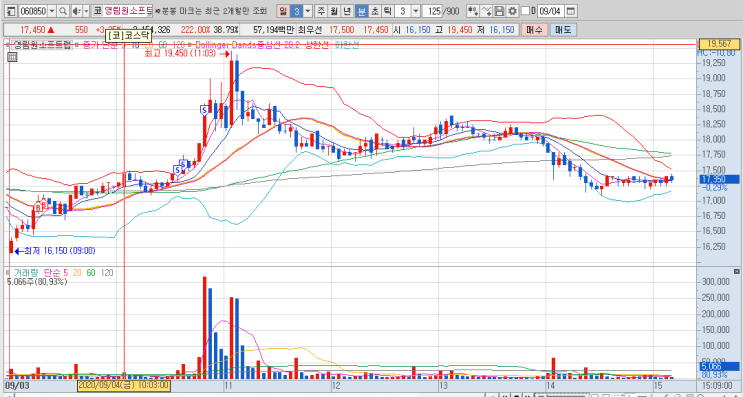This screenshot has width=743, height=397.
Task: Switch to monthly chart 월
Action: 335,10
